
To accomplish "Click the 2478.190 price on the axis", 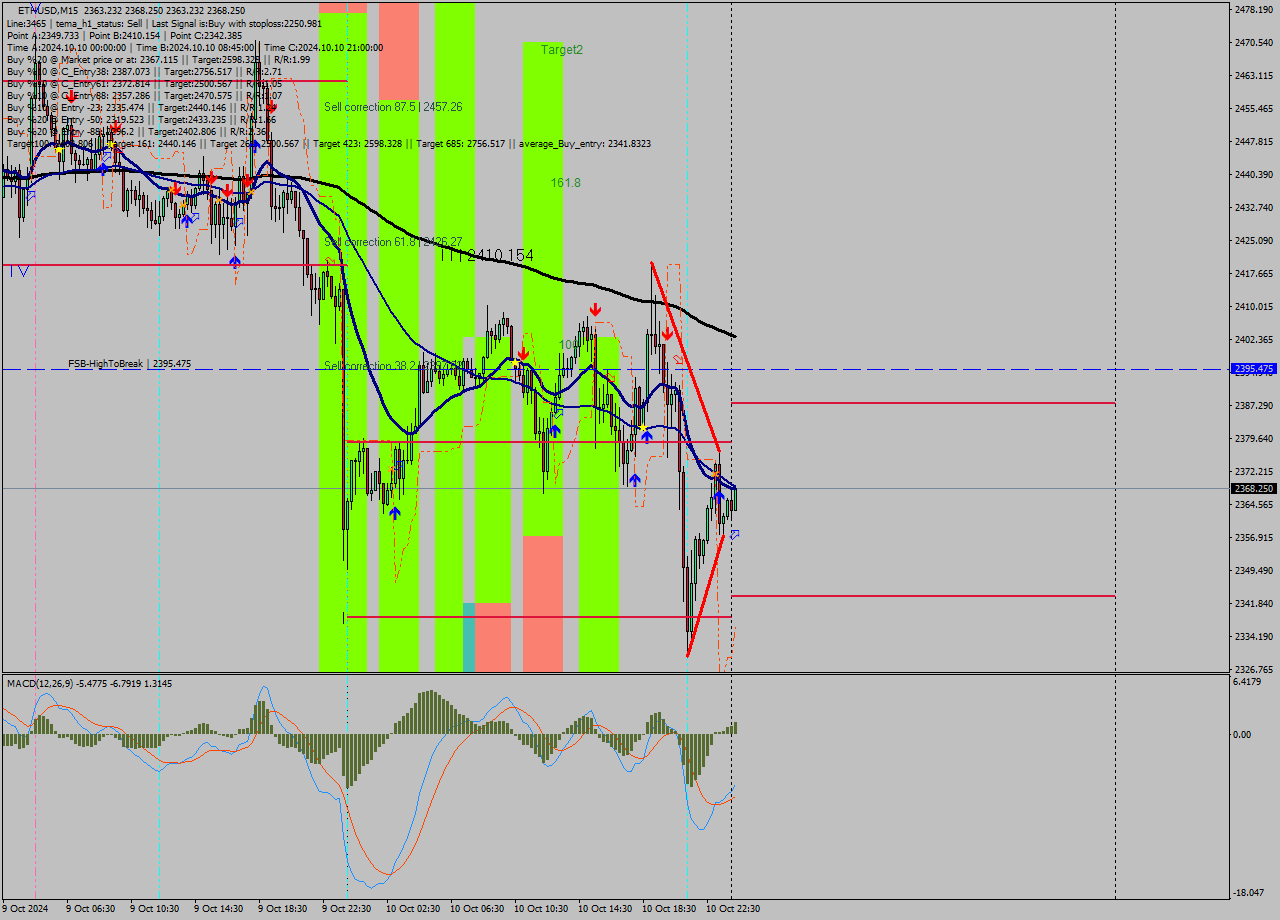I will tap(1253, 9).
